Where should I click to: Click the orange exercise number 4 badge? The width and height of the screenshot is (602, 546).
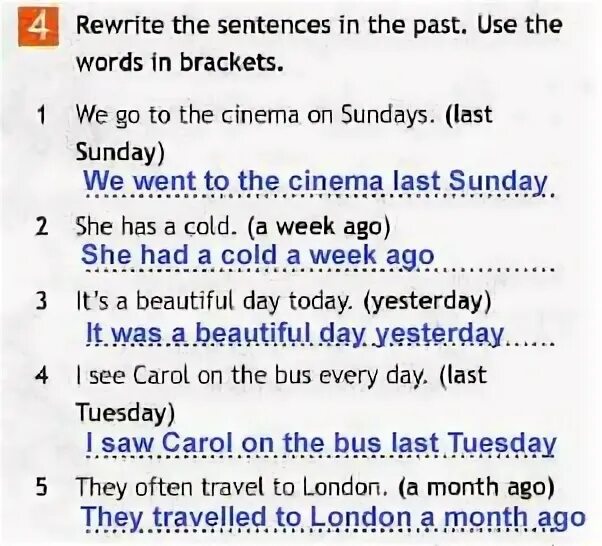pos(38,26)
